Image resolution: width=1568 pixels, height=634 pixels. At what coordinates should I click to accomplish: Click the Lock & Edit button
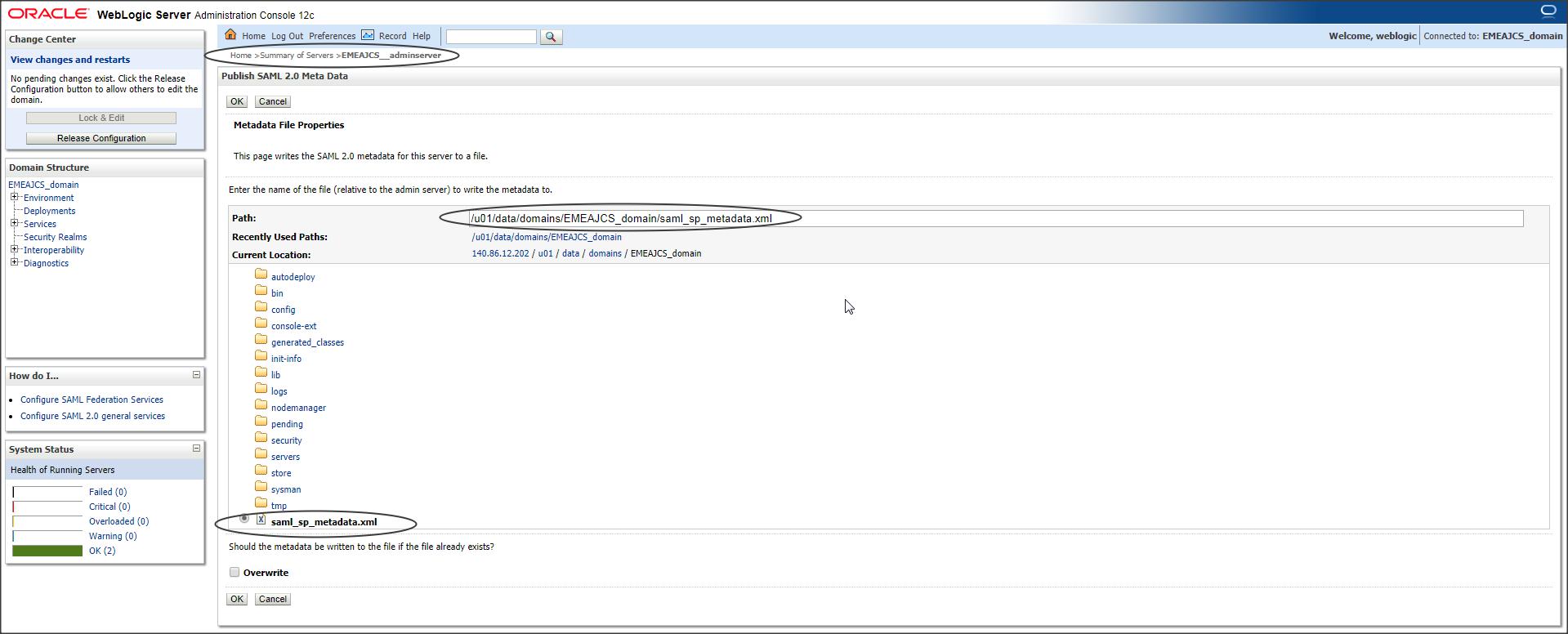click(x=101, y=118)
